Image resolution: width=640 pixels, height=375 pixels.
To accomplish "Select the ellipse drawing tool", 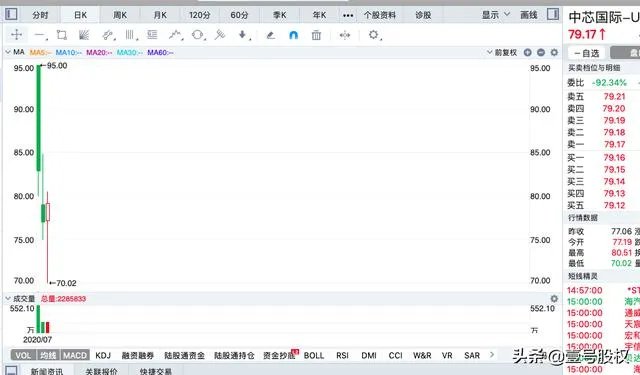I will point(198,35).
